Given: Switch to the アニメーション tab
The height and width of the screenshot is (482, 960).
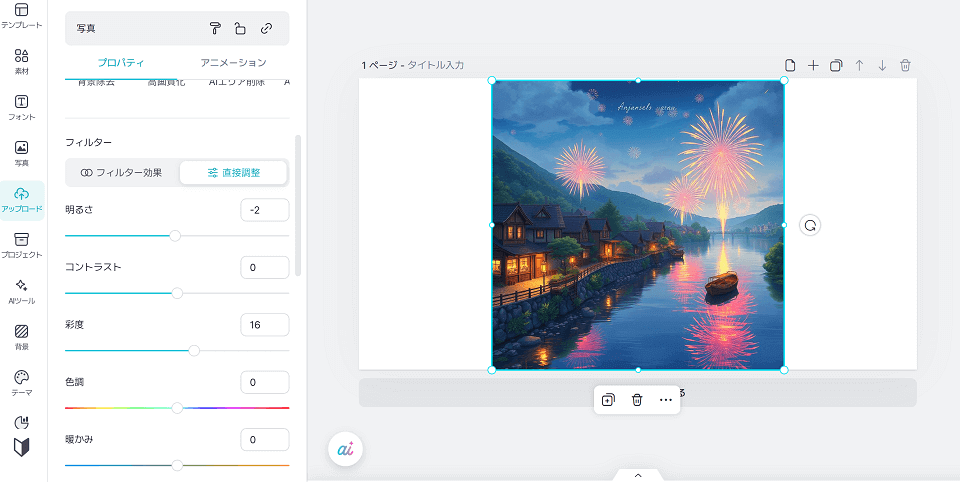Looking at the screenshot, I should click(x=233, y=63).
